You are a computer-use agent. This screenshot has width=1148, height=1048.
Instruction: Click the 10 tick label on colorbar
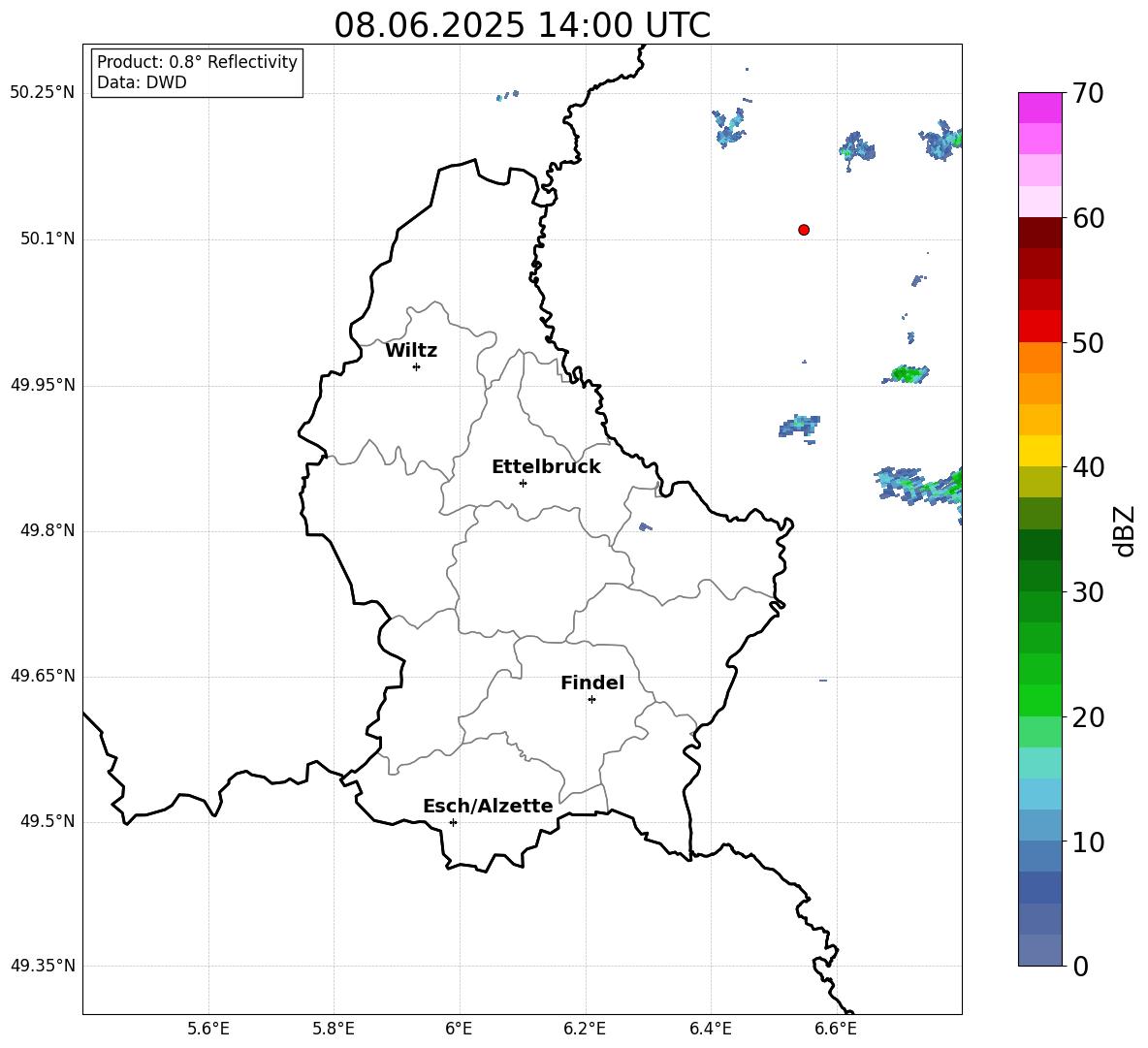click(x=1089, y=842)
